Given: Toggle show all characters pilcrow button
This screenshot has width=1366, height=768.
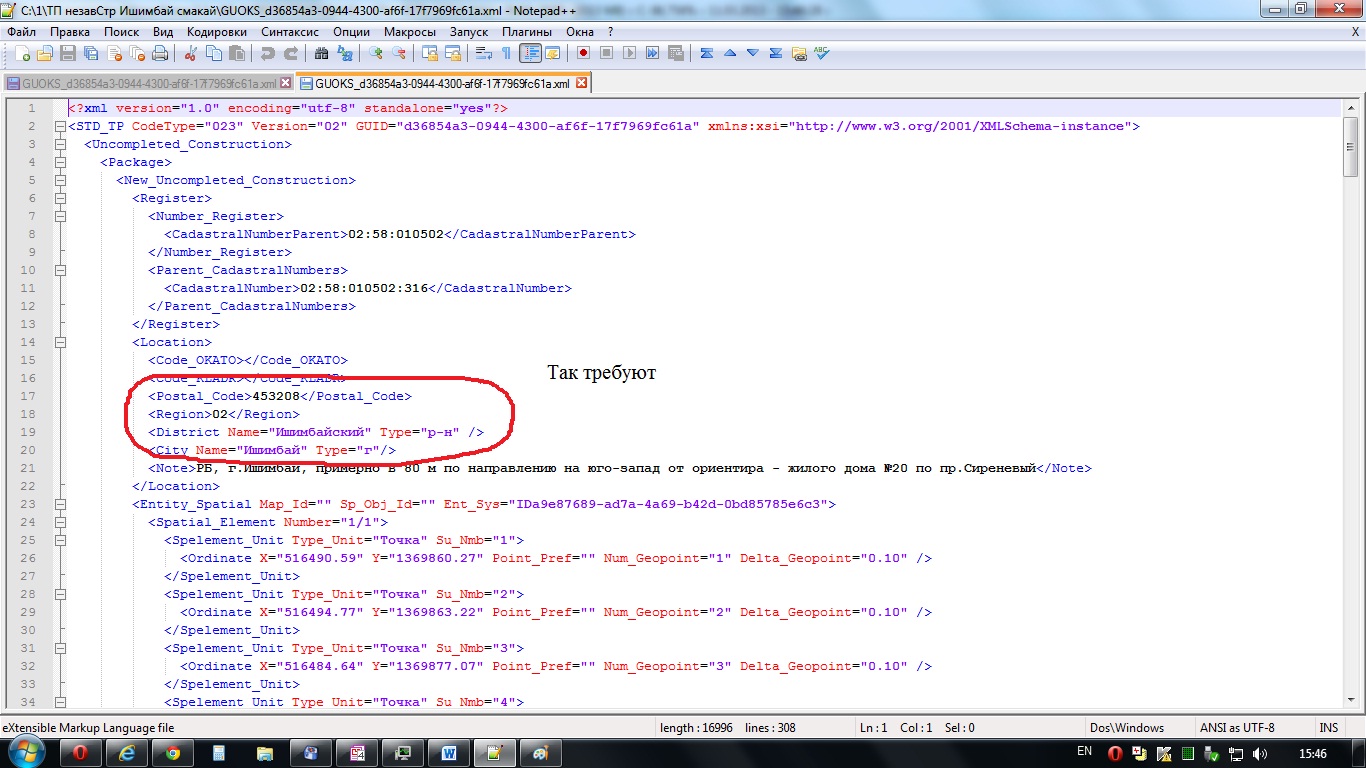Looking at the screenshot, I should (x=506, y=53).
